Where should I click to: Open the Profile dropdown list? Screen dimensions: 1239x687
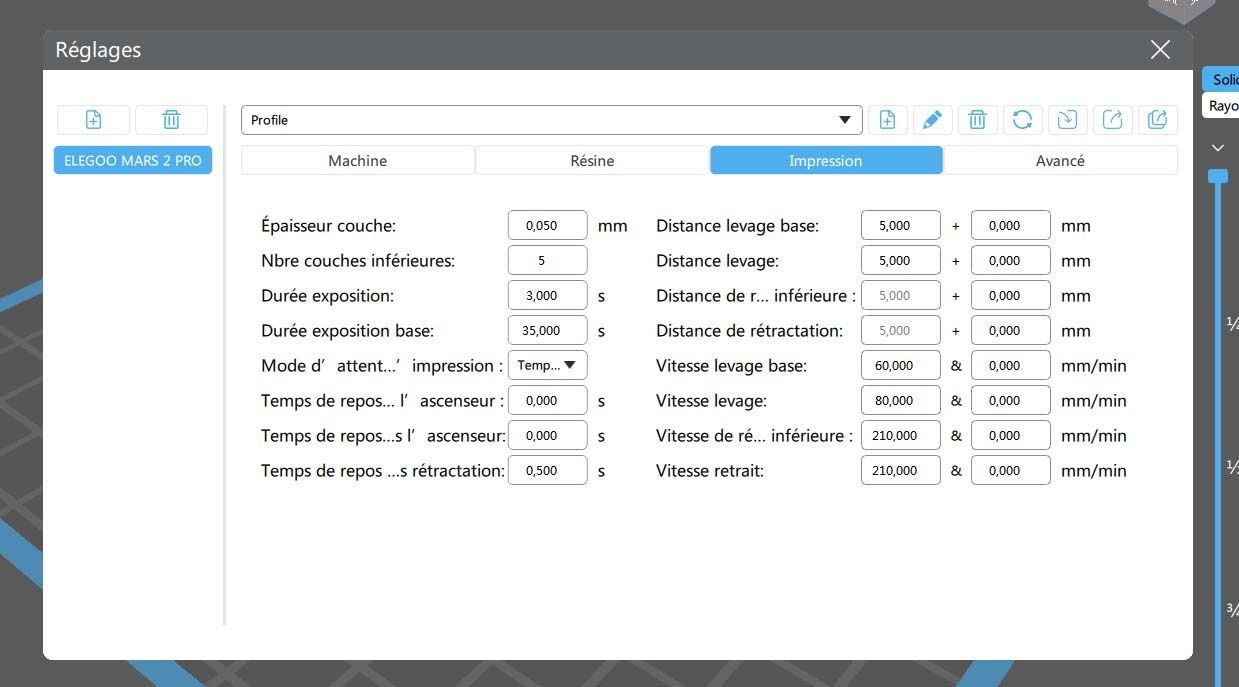pos(551,120)
